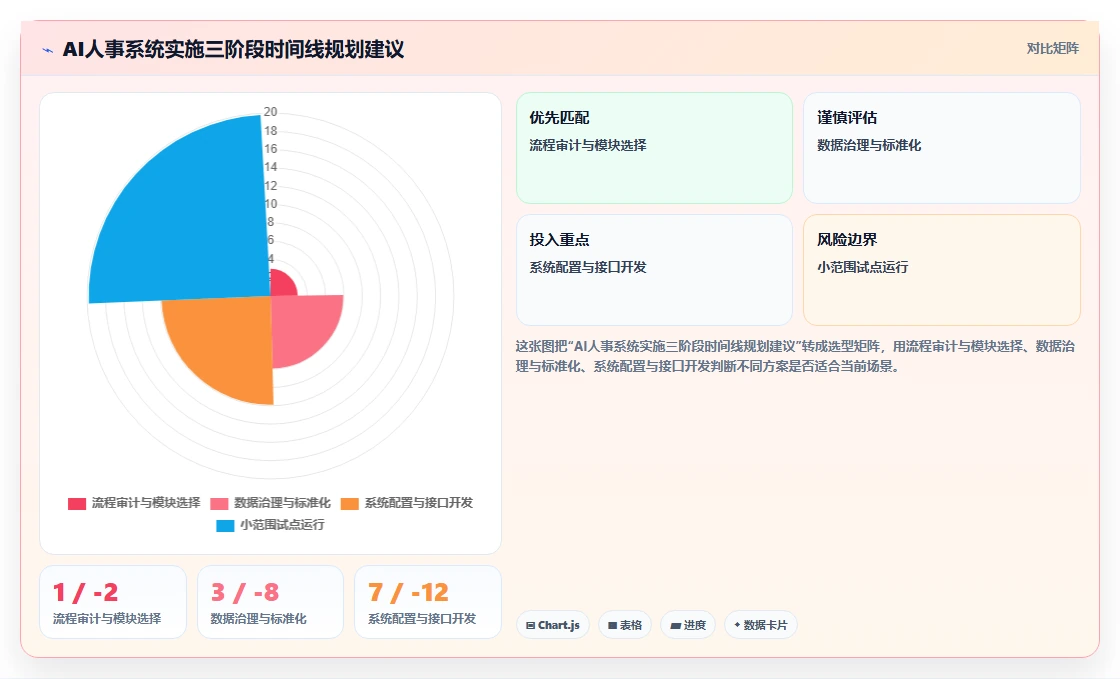Click the lightning icon beside the title
The height and width of the screenshot is (679, 1120).
tap(48, 50)
